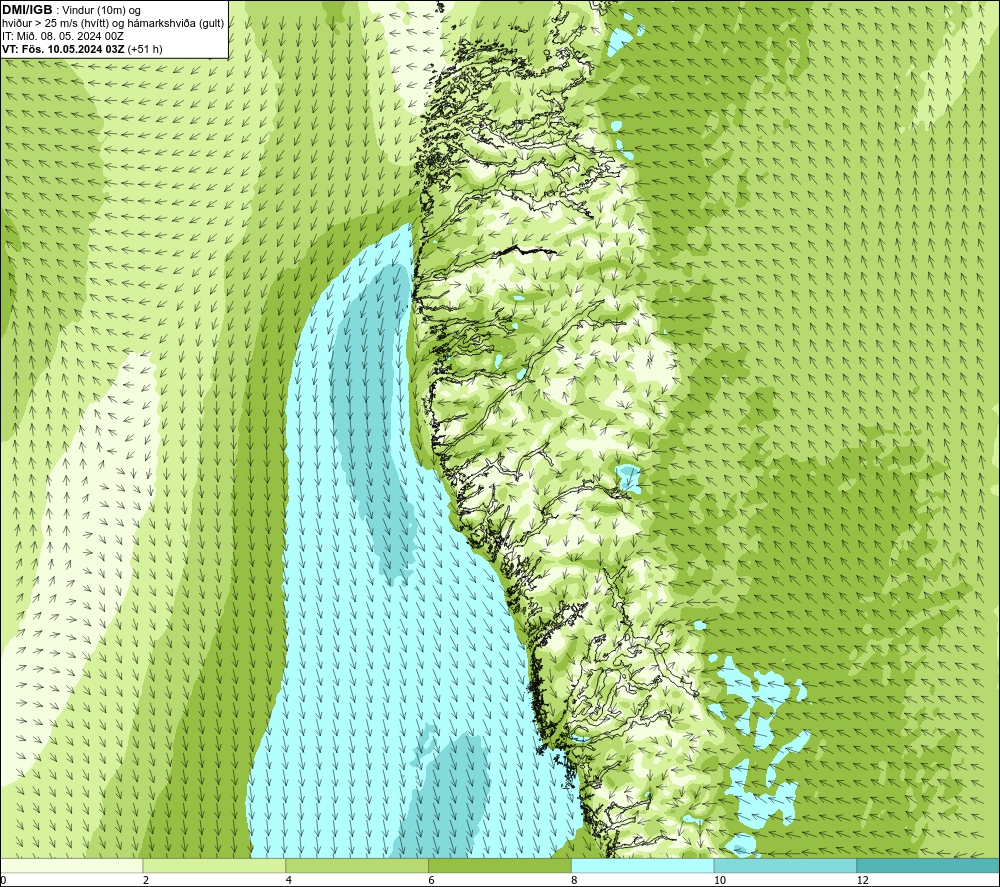Click the 6–8 m/s darker green legend band
The image size is (1000, 887).
(500, 865)
